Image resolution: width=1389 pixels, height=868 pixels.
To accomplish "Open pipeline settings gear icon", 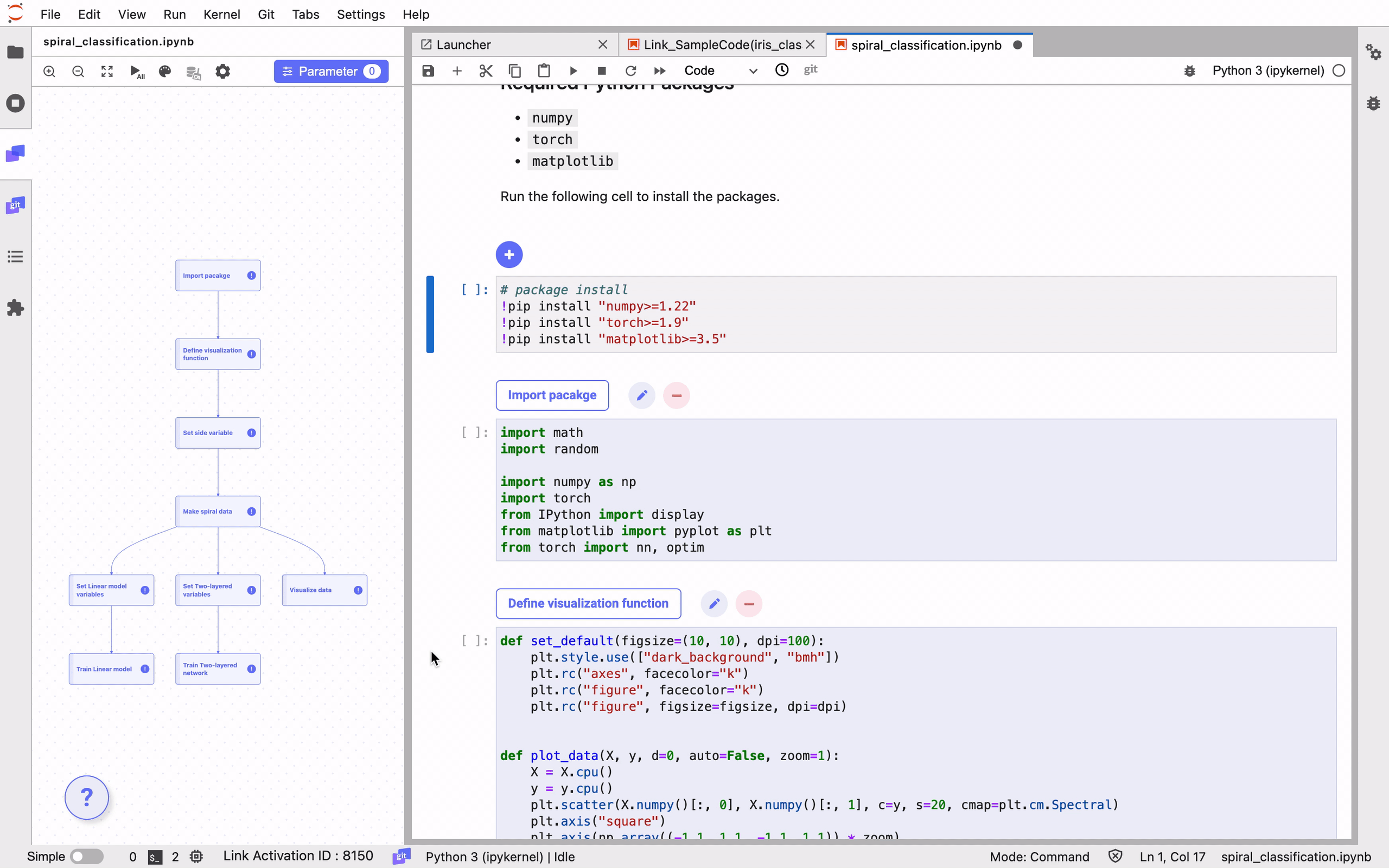I will (x=222, y=72).
